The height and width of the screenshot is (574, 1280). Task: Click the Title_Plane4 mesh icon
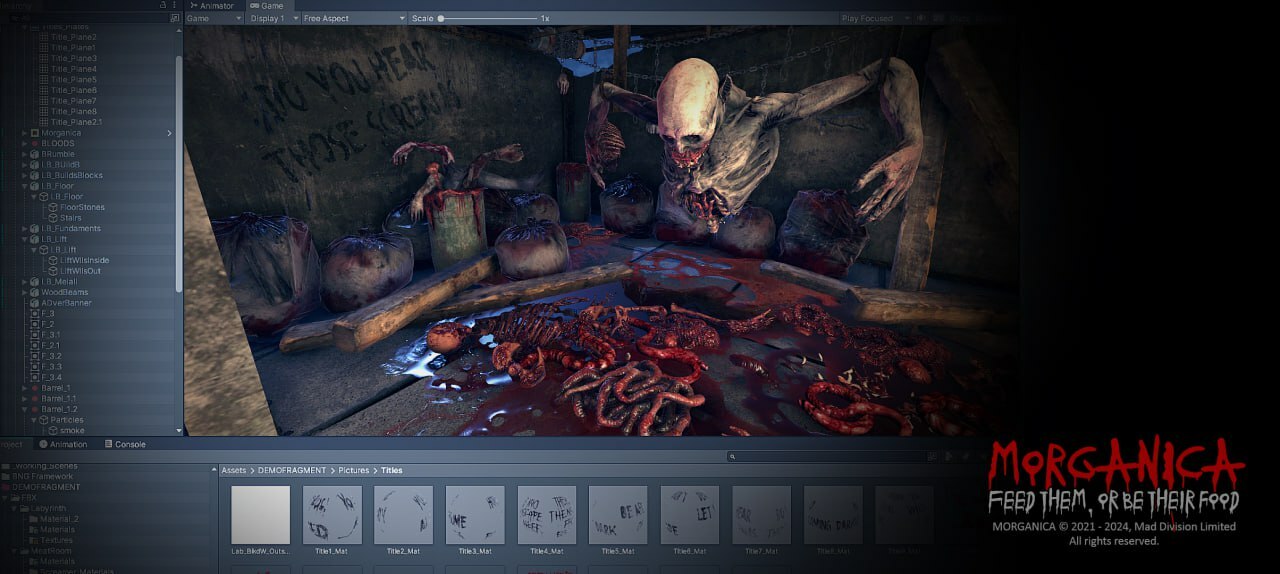click(44, 69)
